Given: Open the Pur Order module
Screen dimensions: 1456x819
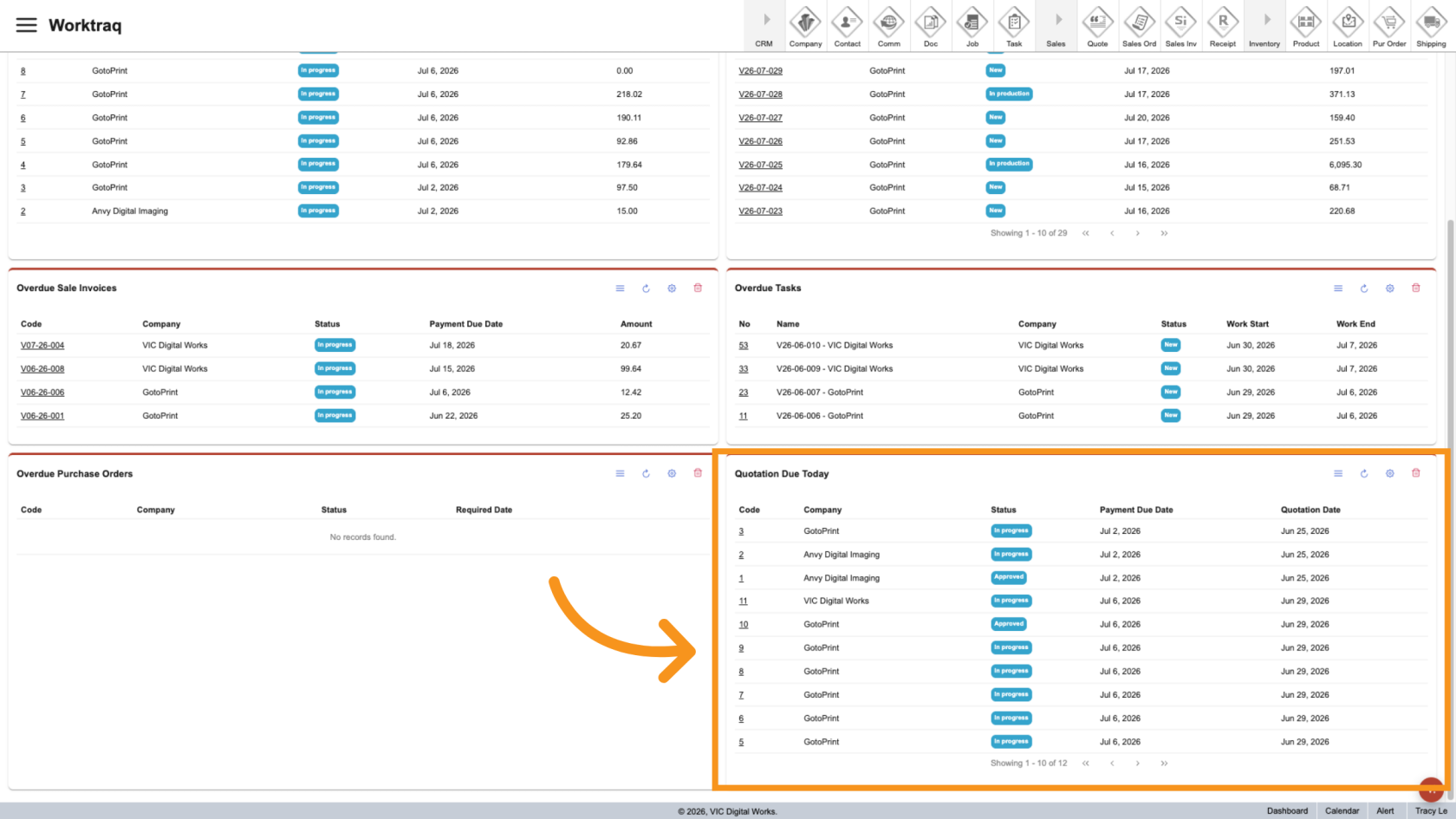Looking at the screenshot, I should [1389, 26].
